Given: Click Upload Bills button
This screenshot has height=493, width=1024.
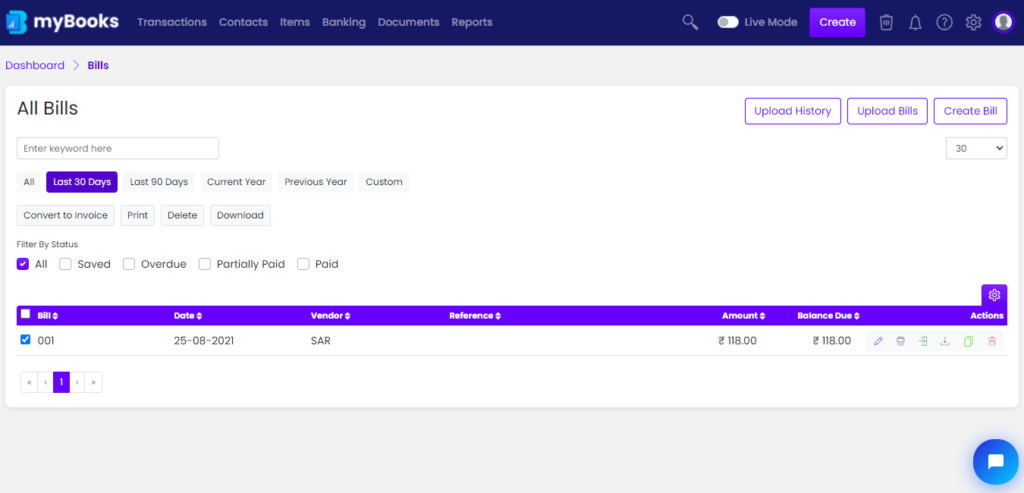Looking at the screenshot, I should tap(888, 111).
